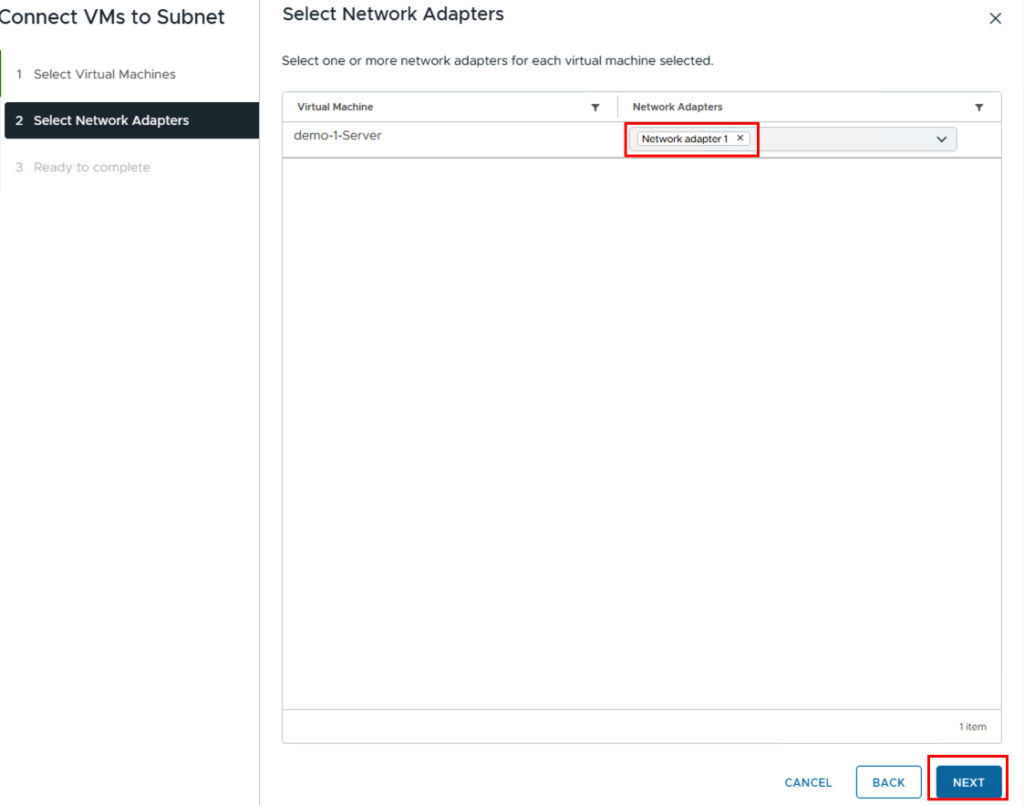Cancel the Connect VMs wizard
Viewport: 1024px width, 805px height.
pos(808,782)
